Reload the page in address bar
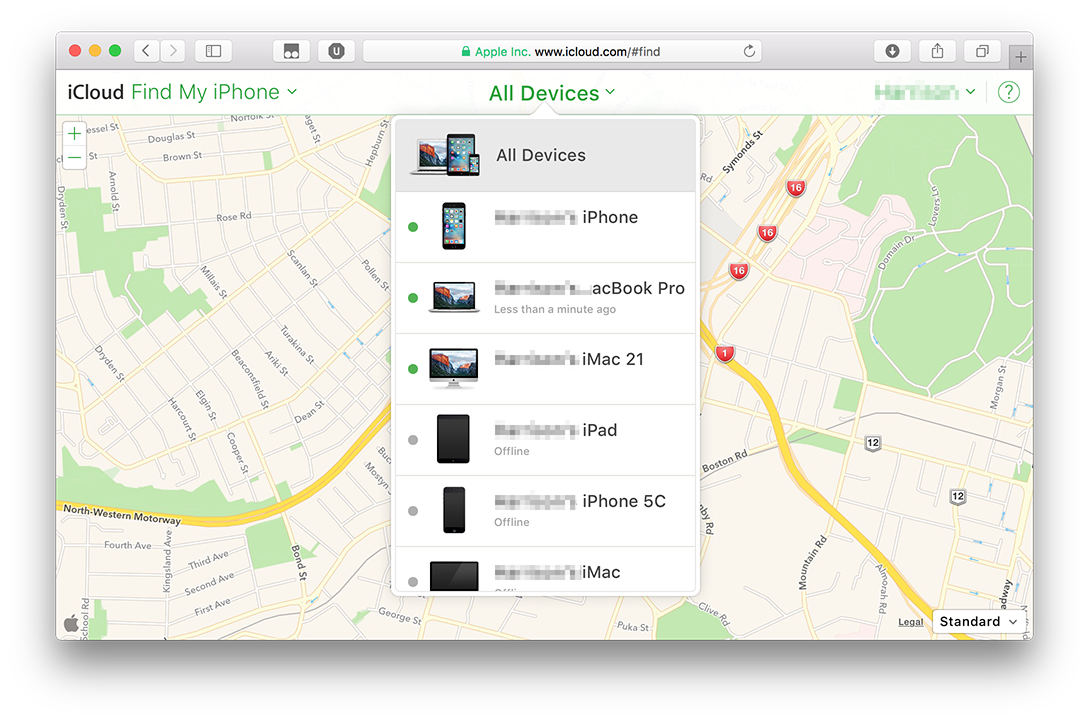 (748, 51)
